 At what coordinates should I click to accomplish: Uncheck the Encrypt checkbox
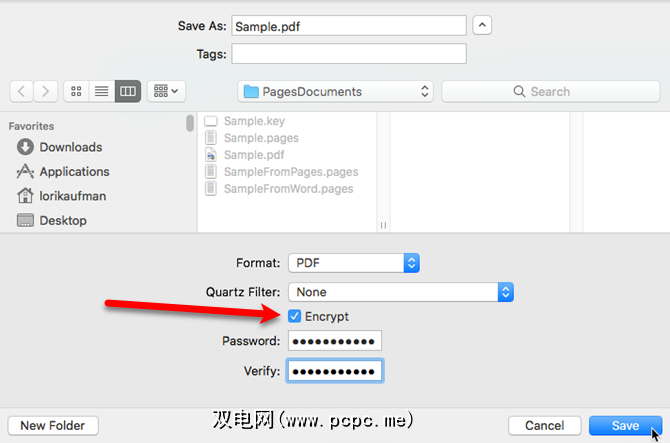[294, 316]
